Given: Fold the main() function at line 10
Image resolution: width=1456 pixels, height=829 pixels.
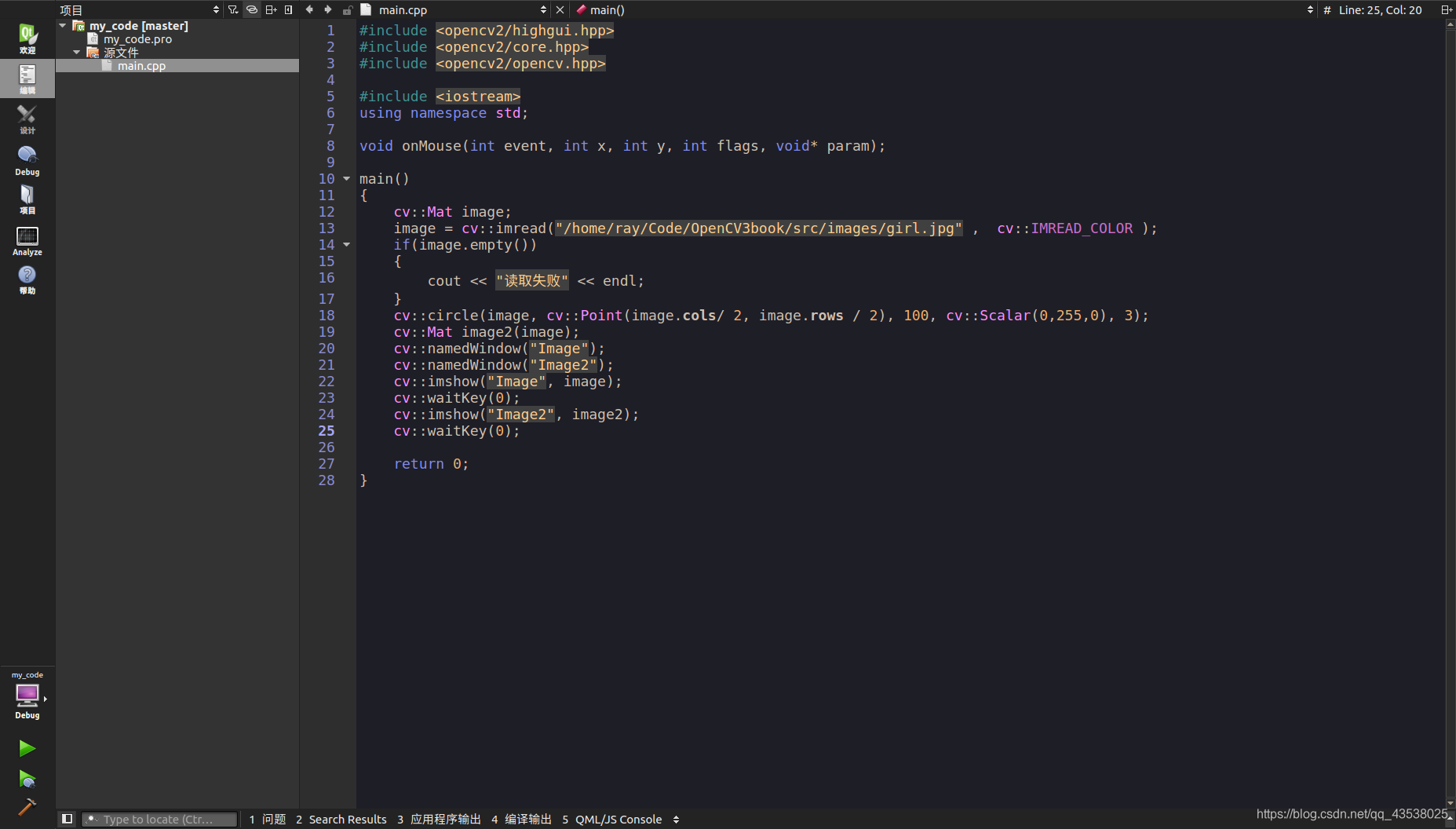Looking at the screenshot, I should pyautogui.click(x=347, y=178).
